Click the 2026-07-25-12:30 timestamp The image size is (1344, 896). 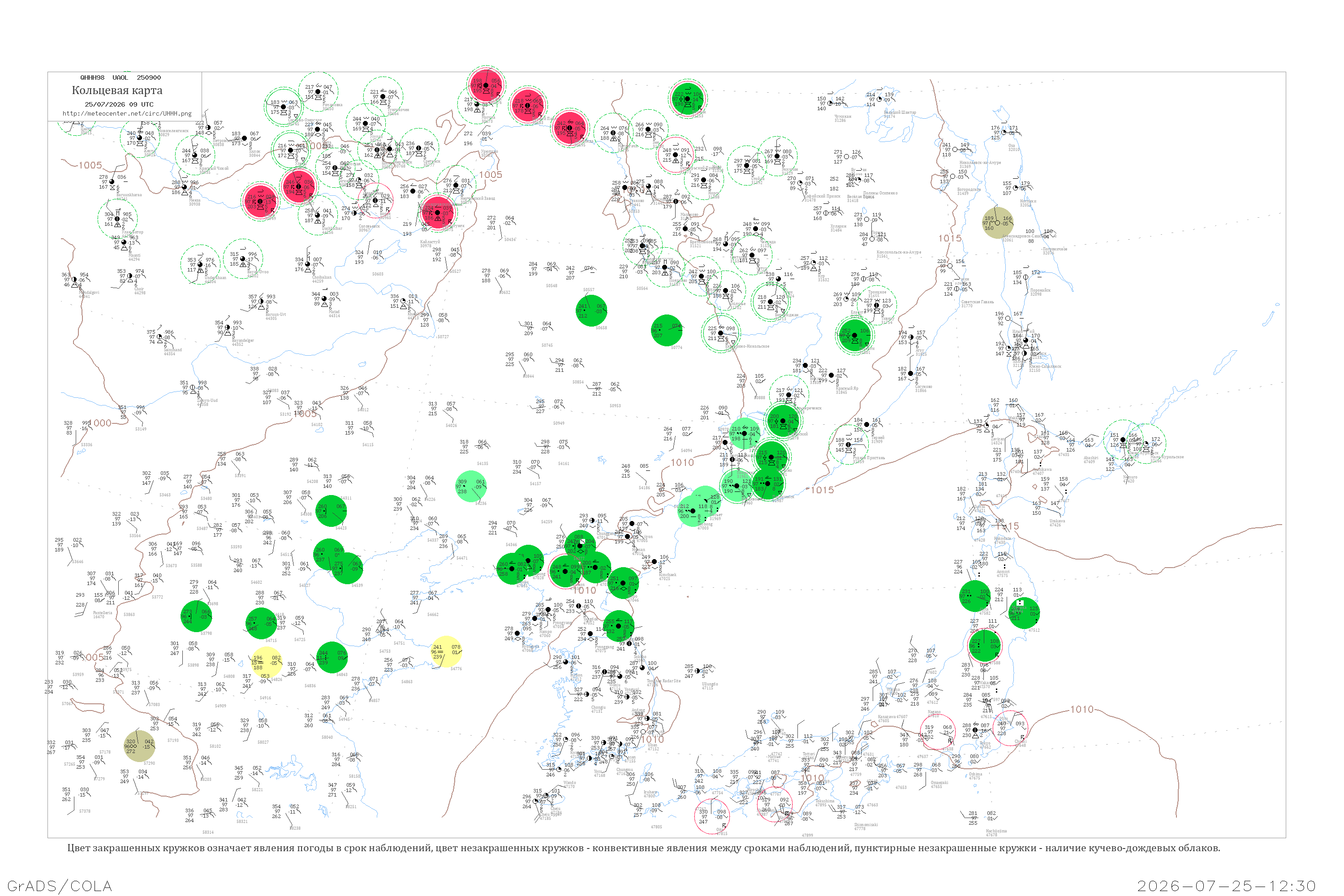(x=1226, y=886)
